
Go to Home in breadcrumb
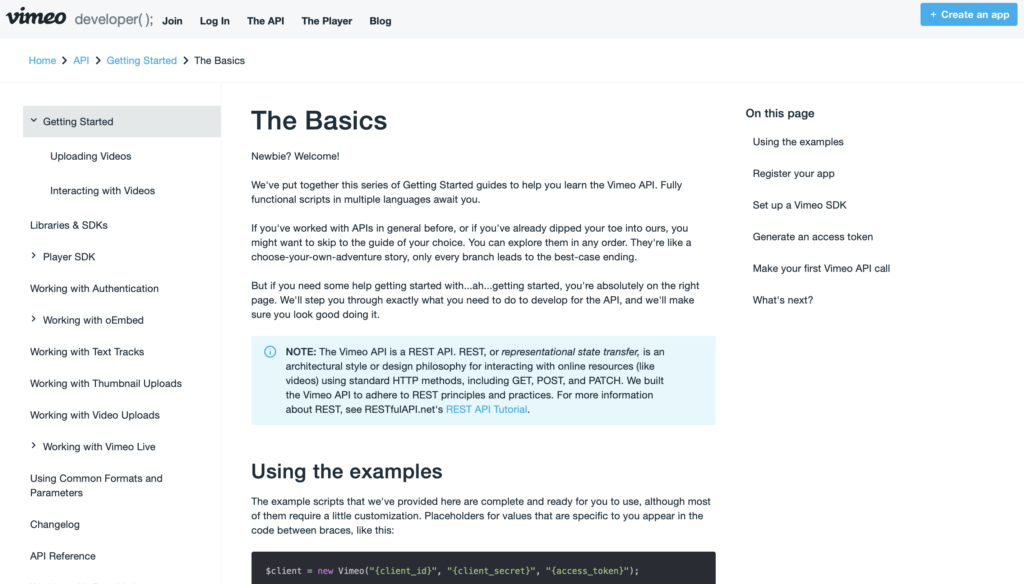(42, 61)
